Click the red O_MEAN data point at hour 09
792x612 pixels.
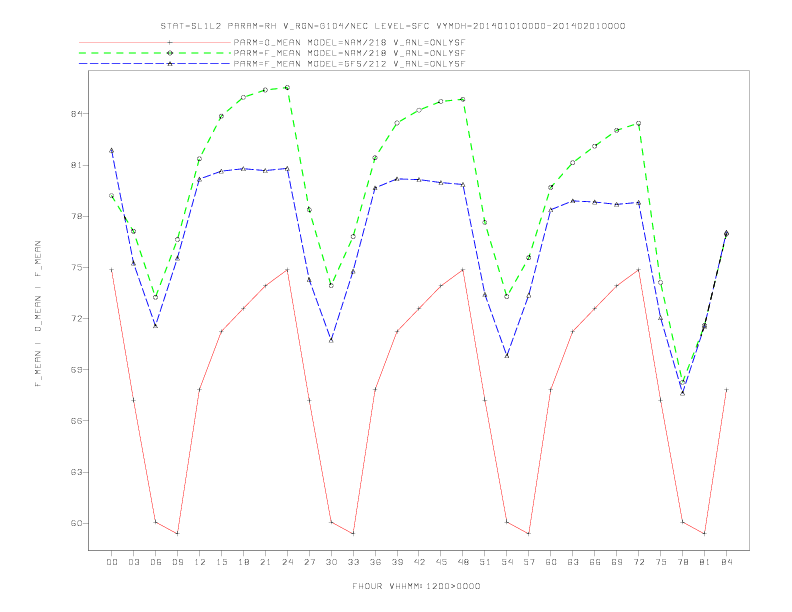pos(177,533)
